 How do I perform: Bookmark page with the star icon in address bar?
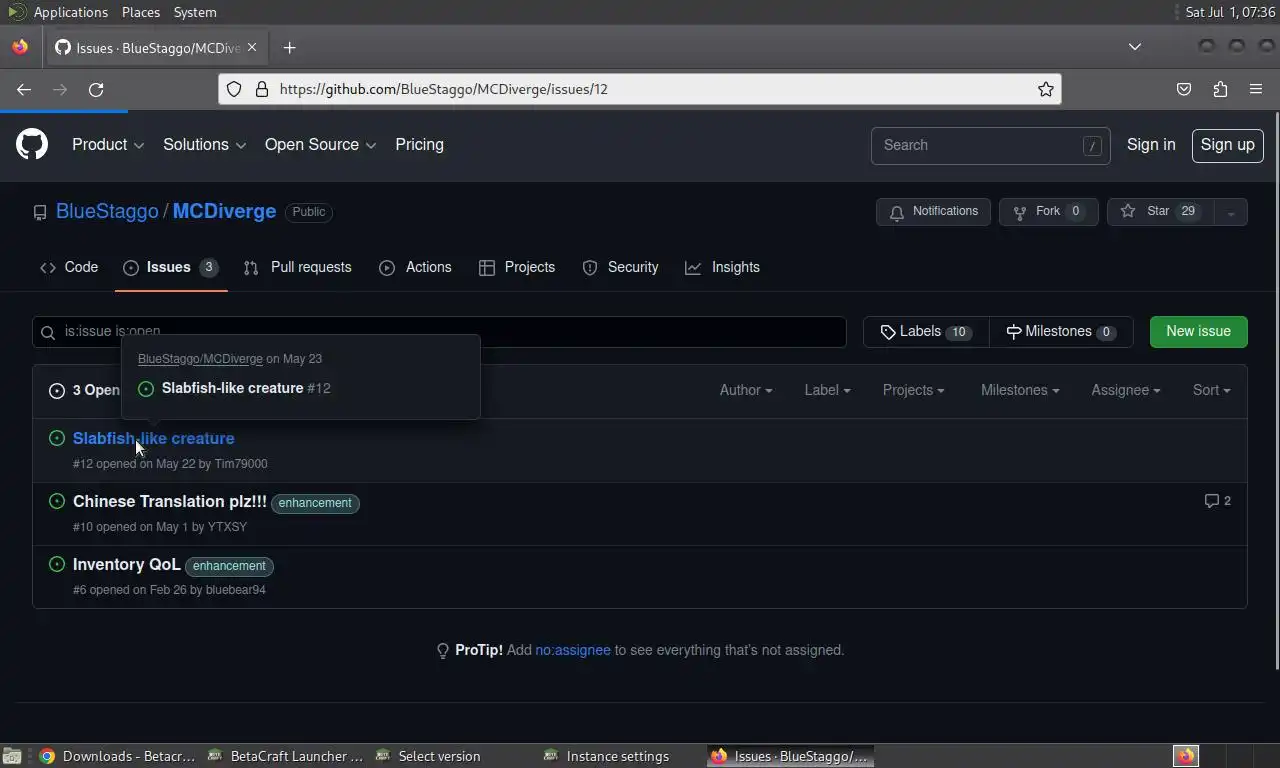click(x=1046, y=89)
